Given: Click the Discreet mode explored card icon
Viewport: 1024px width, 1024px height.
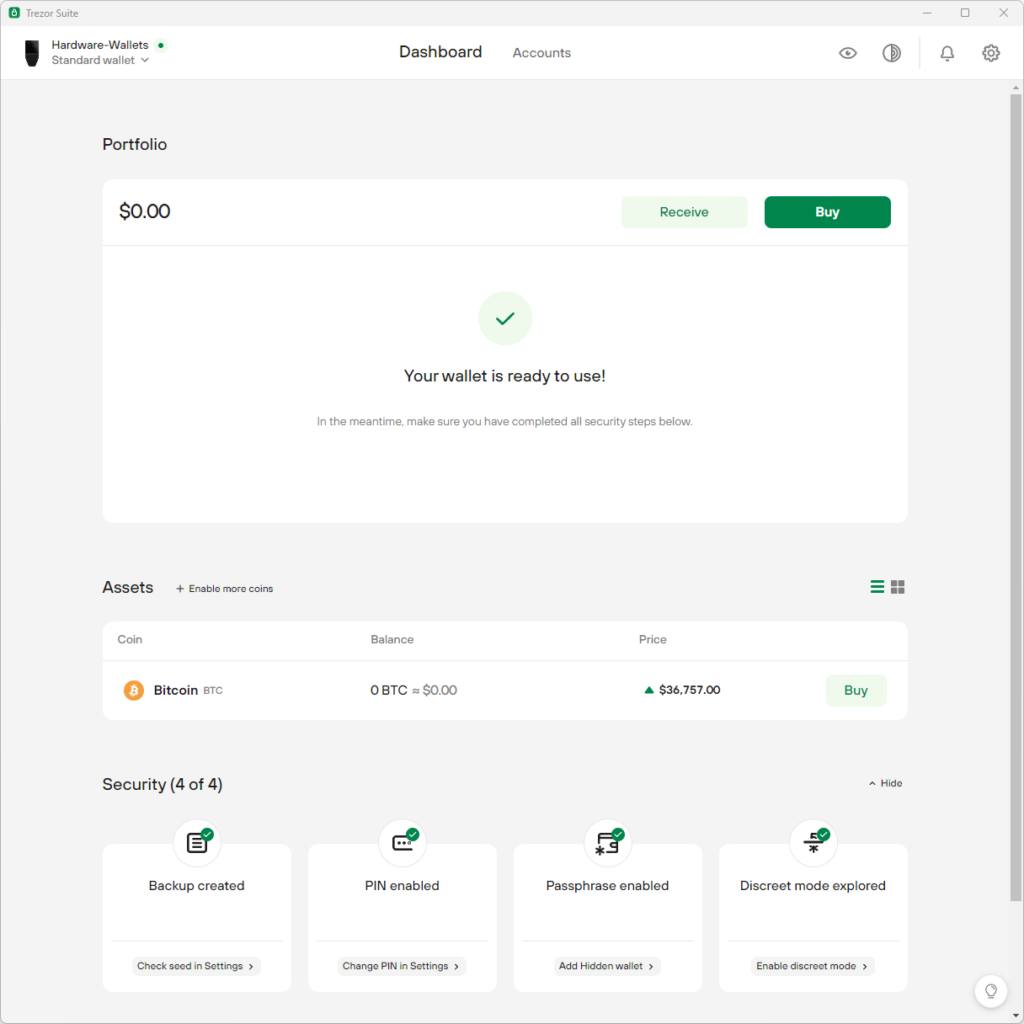Looking at the screenshot, I should 813,842.
